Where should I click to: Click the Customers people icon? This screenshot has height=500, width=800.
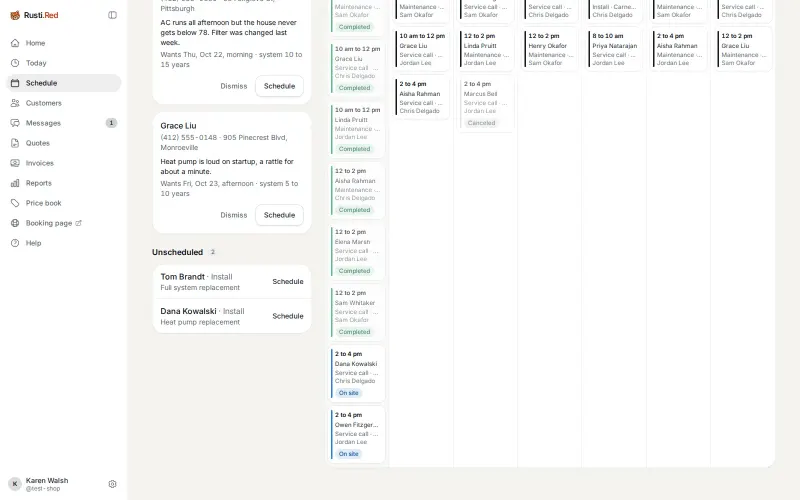tap(15, 103)
